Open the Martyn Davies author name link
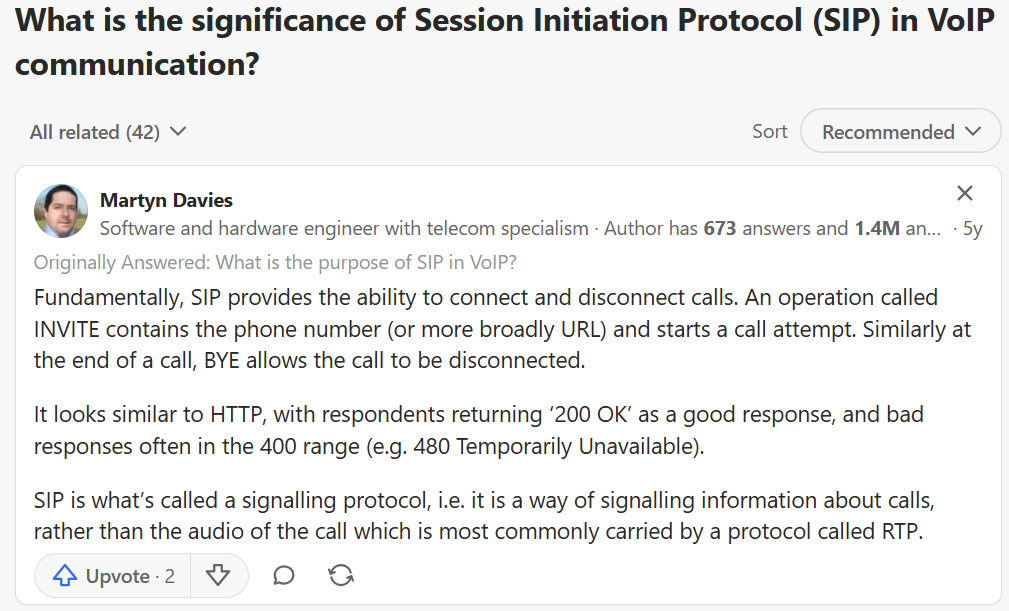 point(166,200)
